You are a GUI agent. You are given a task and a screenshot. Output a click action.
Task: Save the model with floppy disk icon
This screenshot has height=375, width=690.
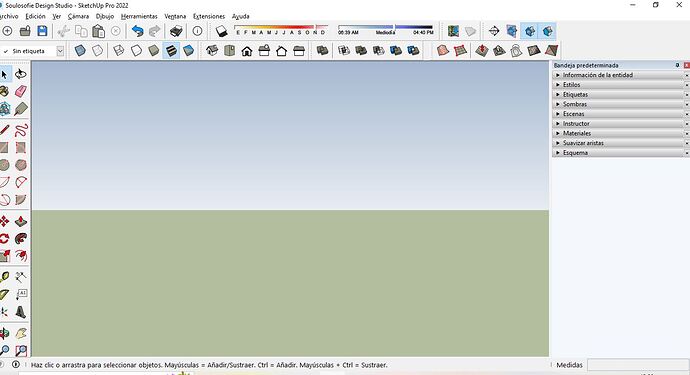pyautogui.click(x=42, y=31)
